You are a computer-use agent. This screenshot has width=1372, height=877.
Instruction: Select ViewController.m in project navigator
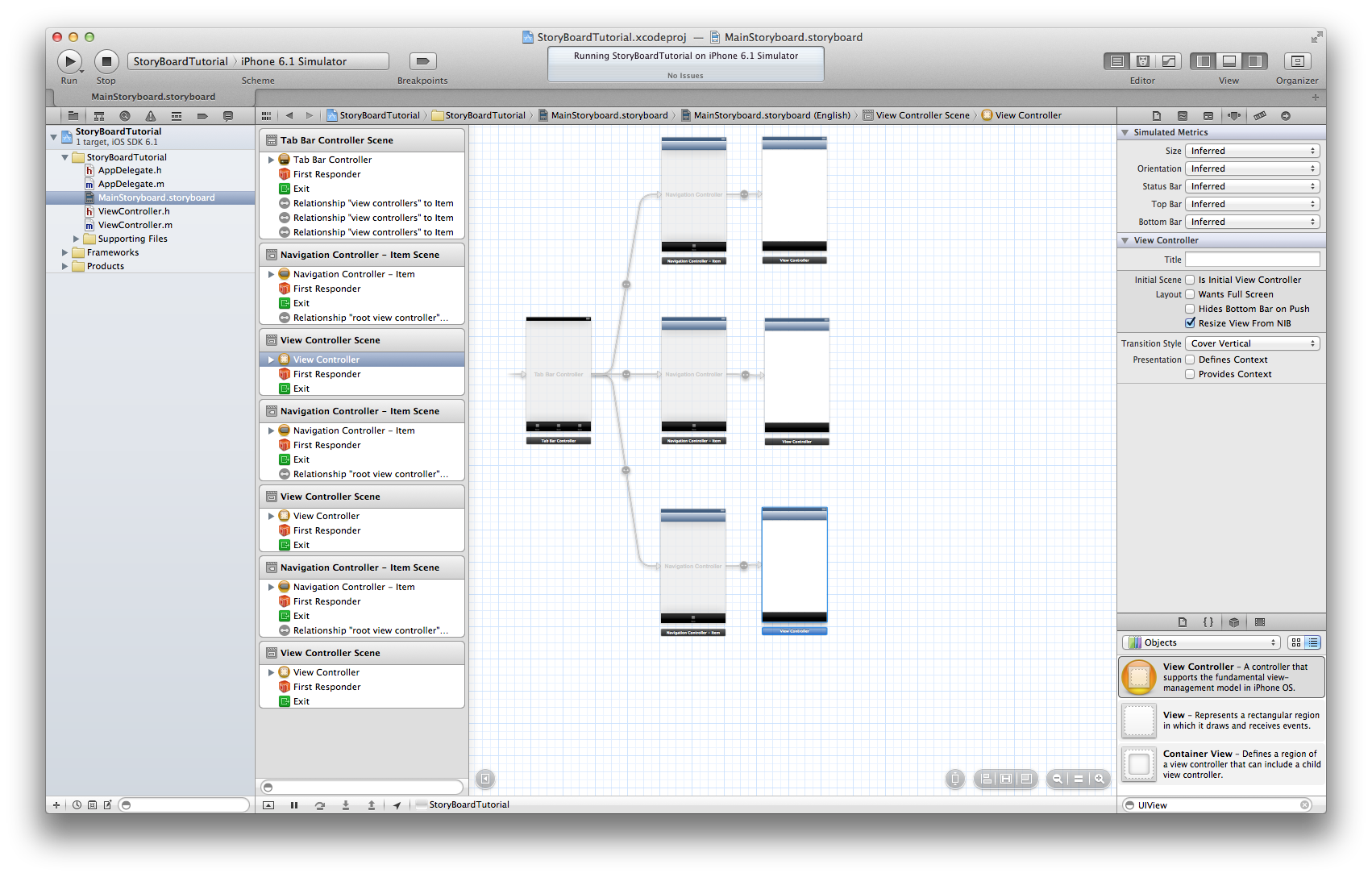[x=135, y=225]
